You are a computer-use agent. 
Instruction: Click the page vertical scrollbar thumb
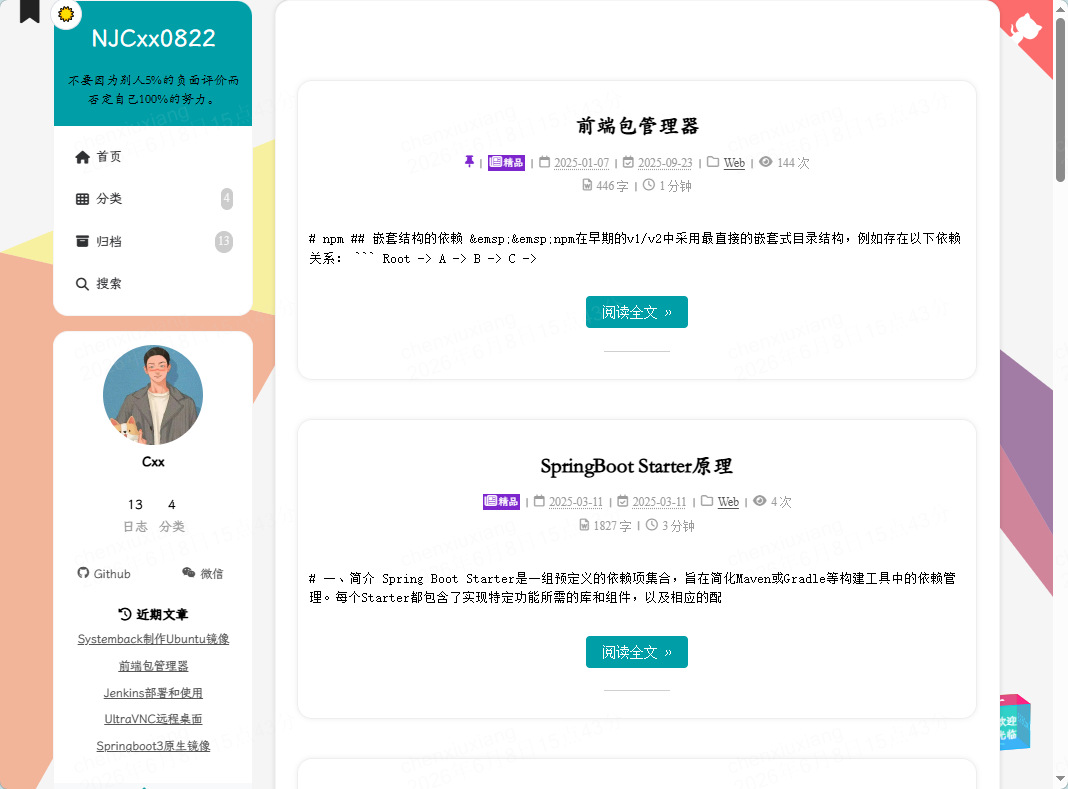[1060, 99]
